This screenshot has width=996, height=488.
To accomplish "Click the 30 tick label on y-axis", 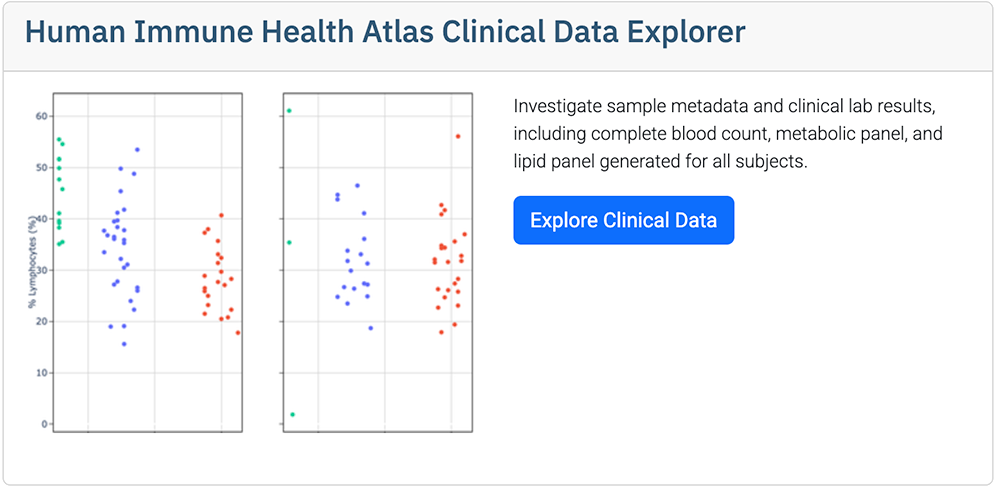I will [41, 270].
